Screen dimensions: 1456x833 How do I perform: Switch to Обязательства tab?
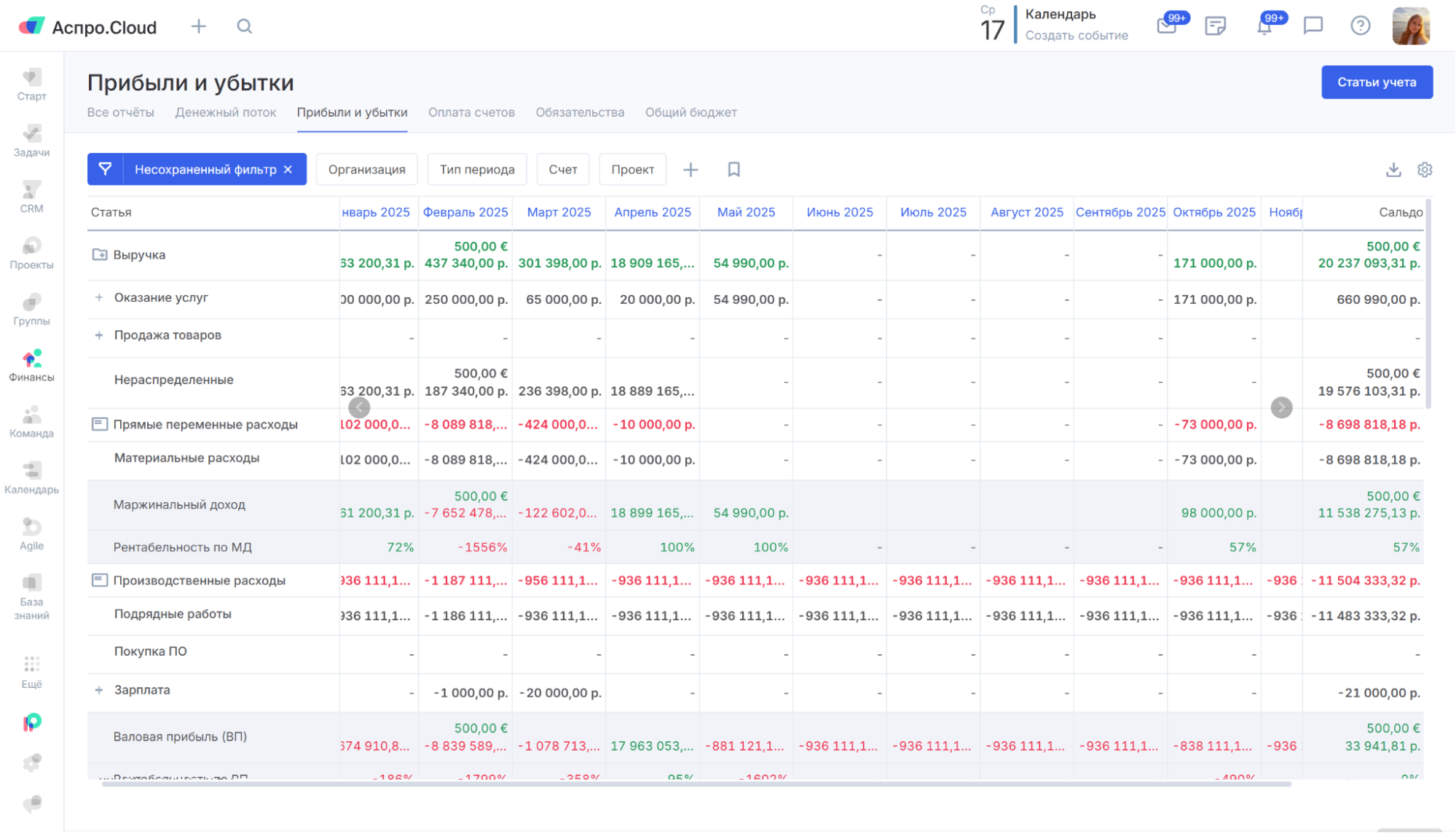(x=580, y=112)
